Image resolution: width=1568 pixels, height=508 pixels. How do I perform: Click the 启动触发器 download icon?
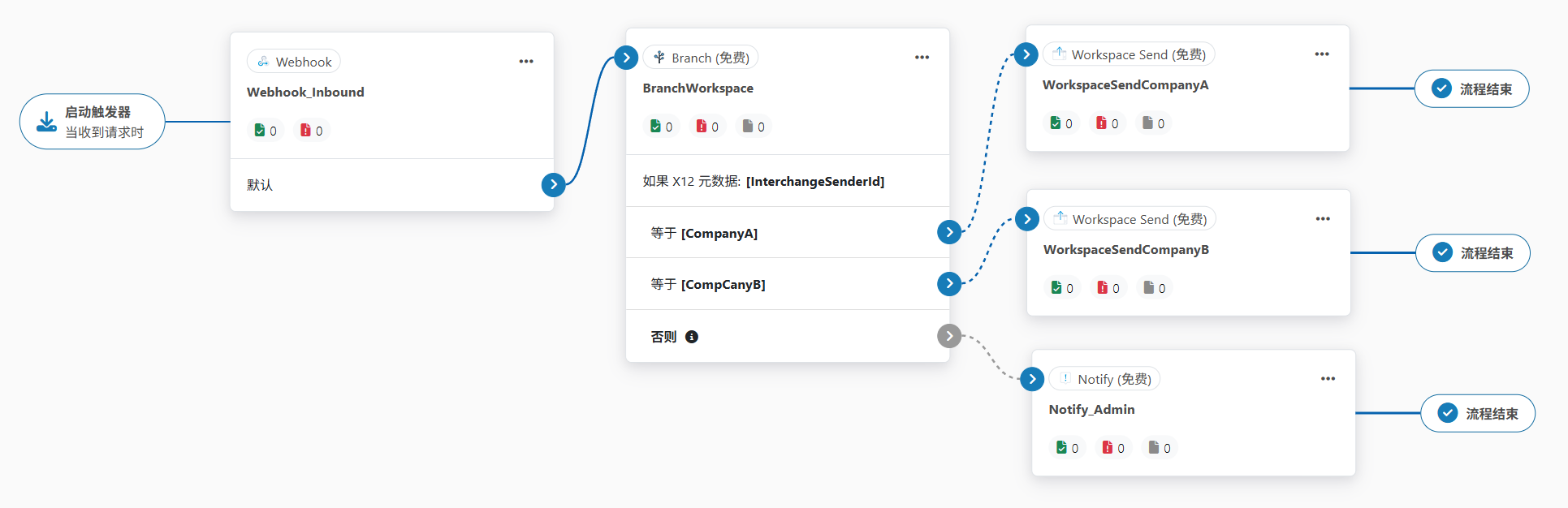[47, 122]
